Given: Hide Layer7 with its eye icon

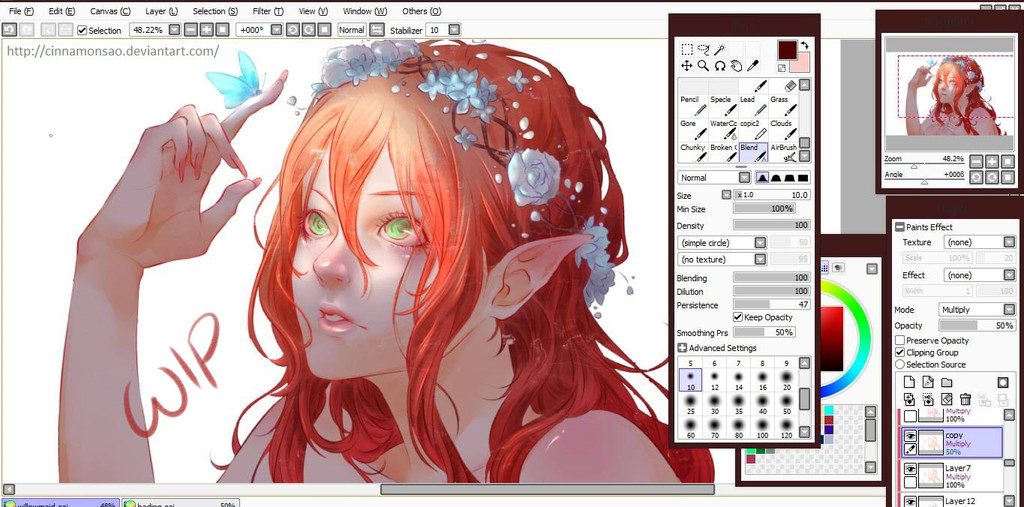Looking at the screenshot, I should [x=910, y=469].
